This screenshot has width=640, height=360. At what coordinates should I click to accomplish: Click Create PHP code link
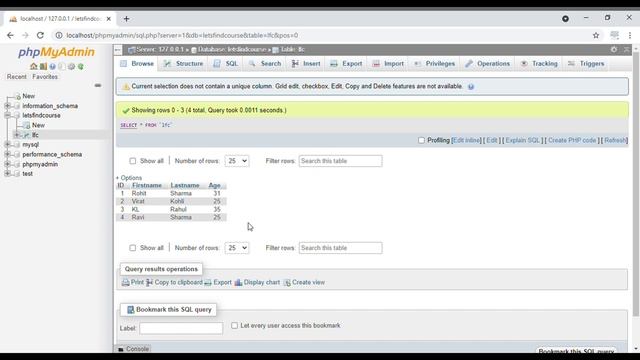coord(572,140)
